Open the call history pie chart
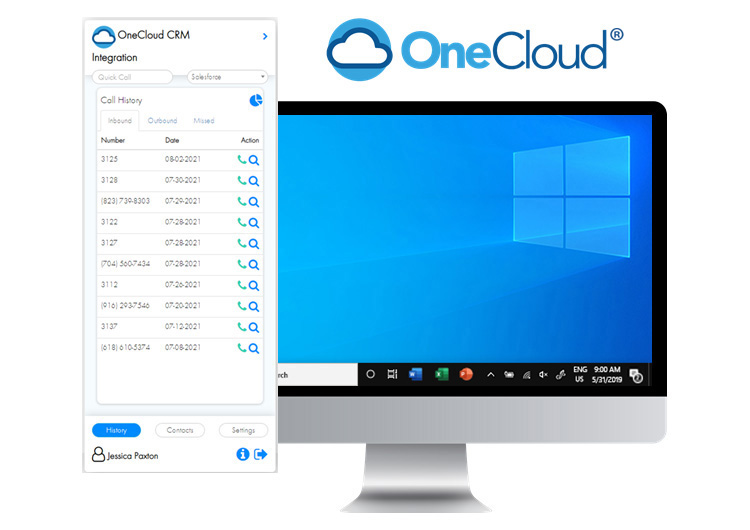 (256, 100)
